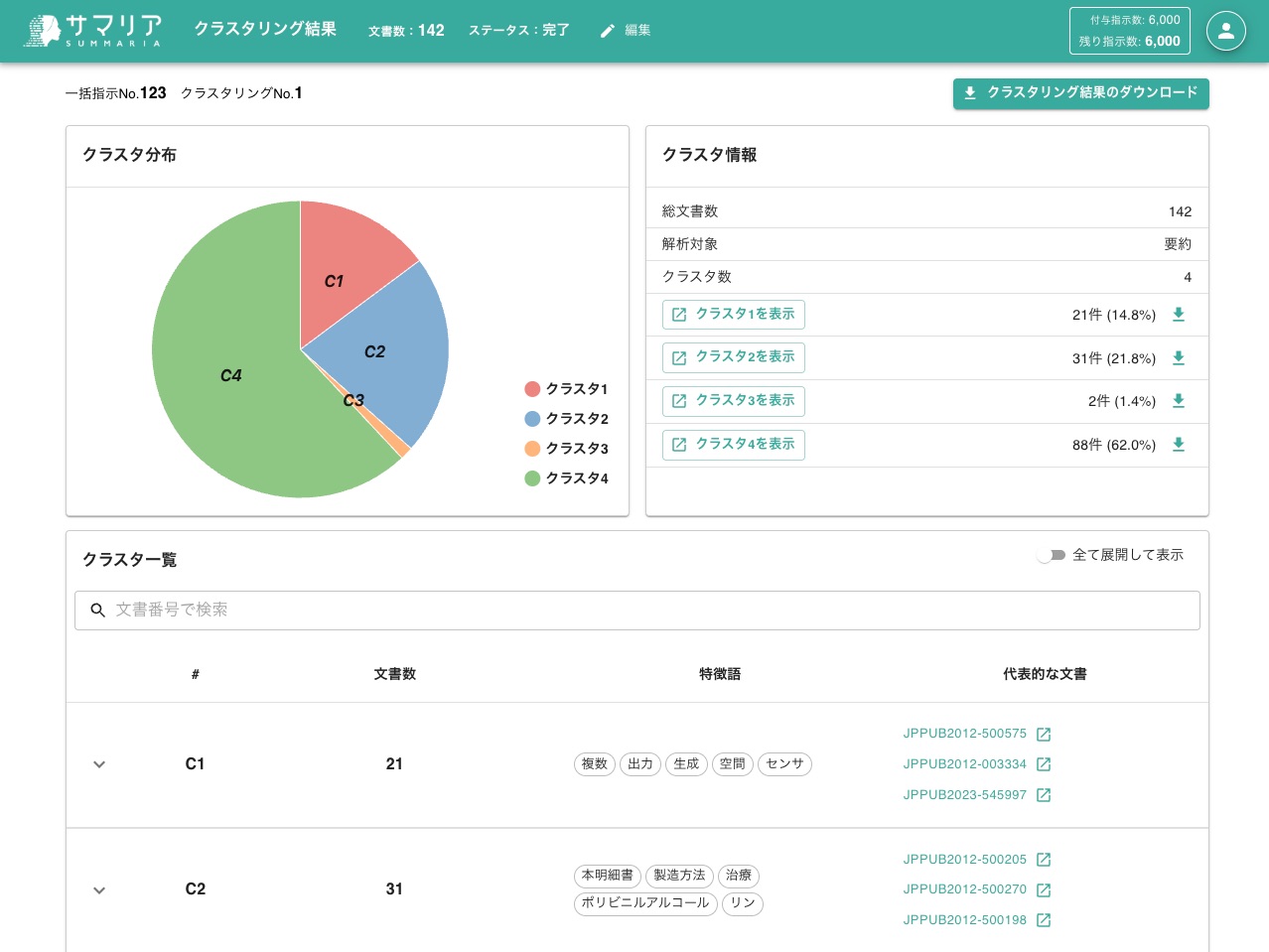Open external link icon for JPPUB2012-500575
The image size is (1269, 952).
[1044, 735]
